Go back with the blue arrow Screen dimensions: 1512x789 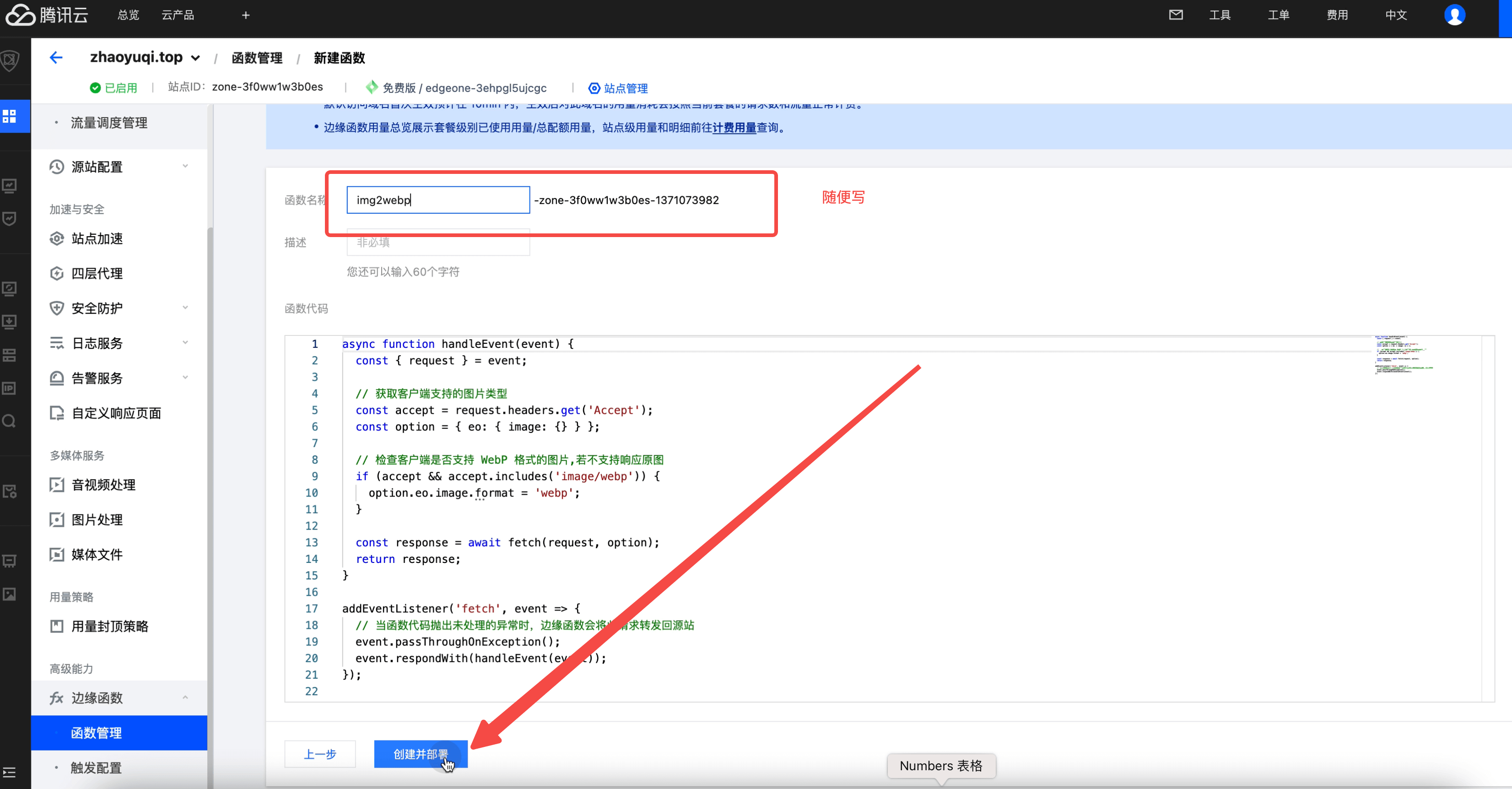[56, 58]
